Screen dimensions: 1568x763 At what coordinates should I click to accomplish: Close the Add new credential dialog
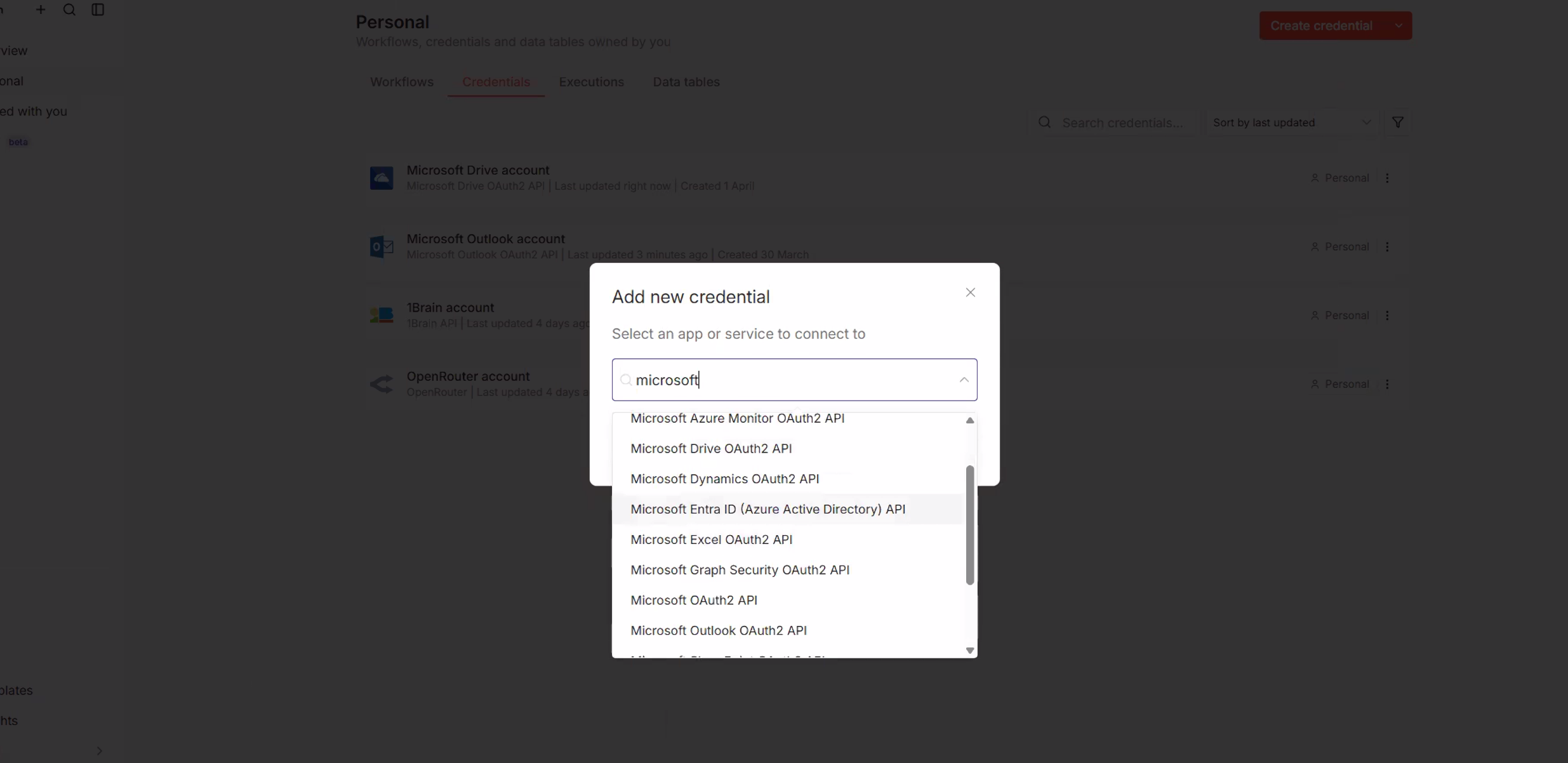[x=969, y=293]
